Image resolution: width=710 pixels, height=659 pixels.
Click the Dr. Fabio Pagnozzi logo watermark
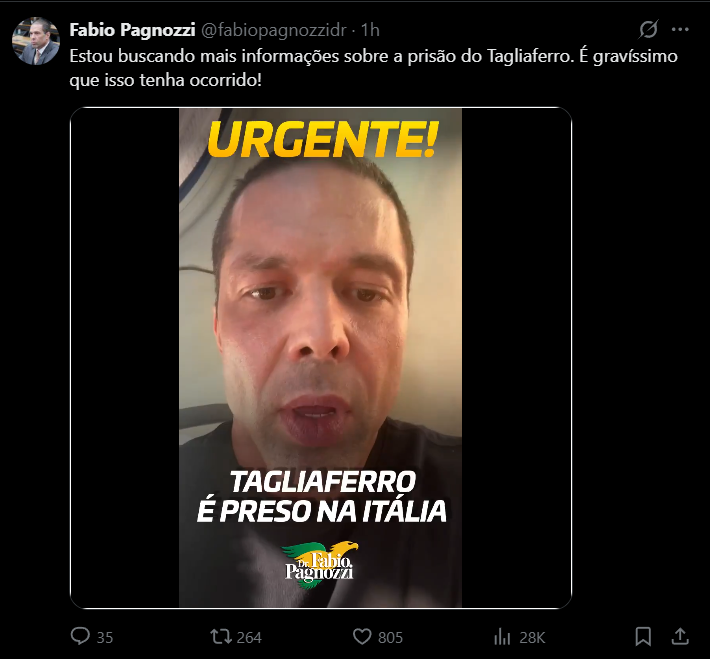click(320, 565)
